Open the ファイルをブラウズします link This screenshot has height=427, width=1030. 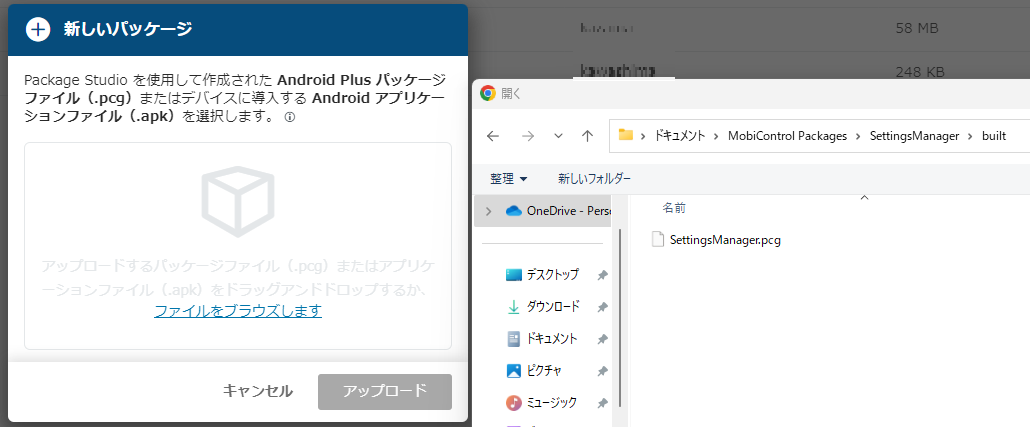pos(238,311)
